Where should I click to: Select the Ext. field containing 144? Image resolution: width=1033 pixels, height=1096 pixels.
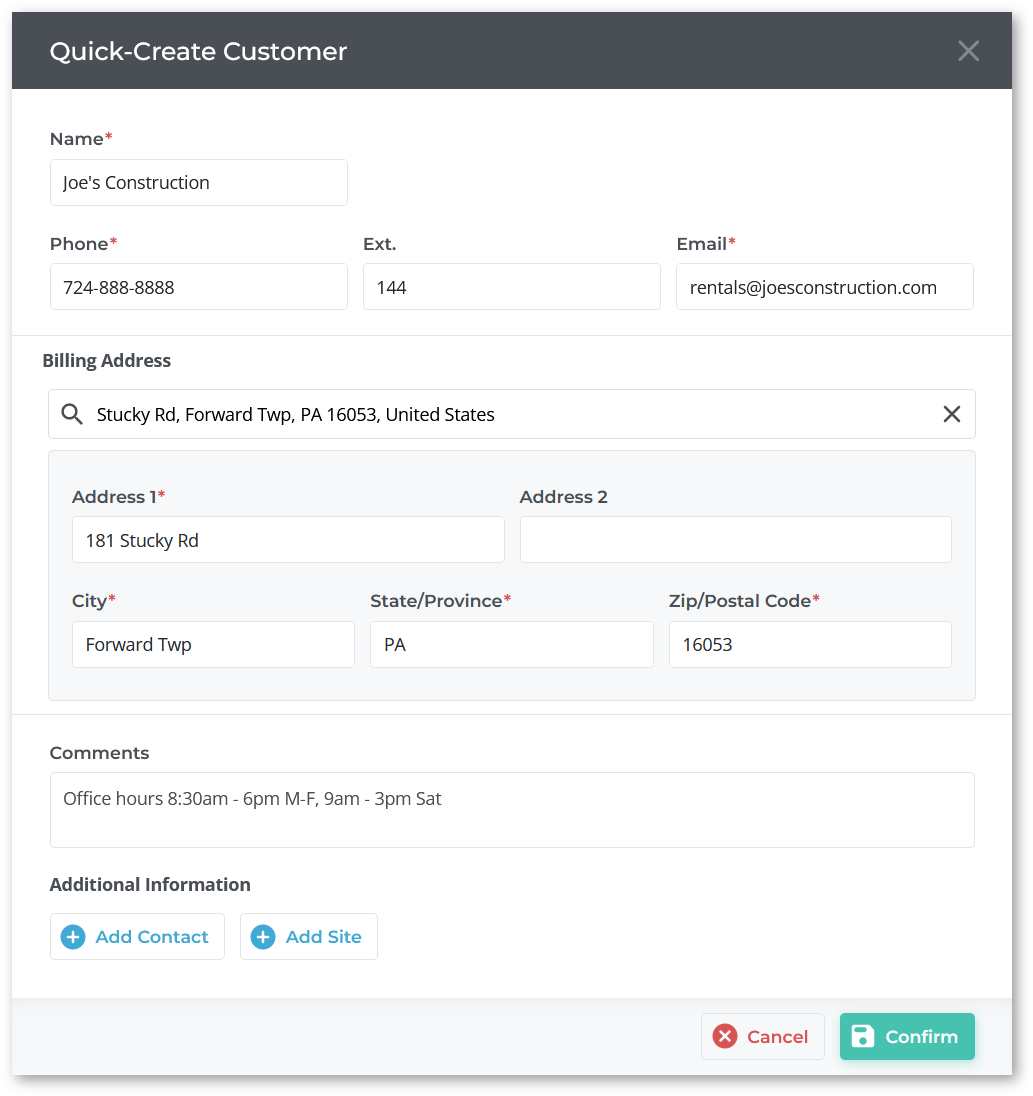pos(512,287)
